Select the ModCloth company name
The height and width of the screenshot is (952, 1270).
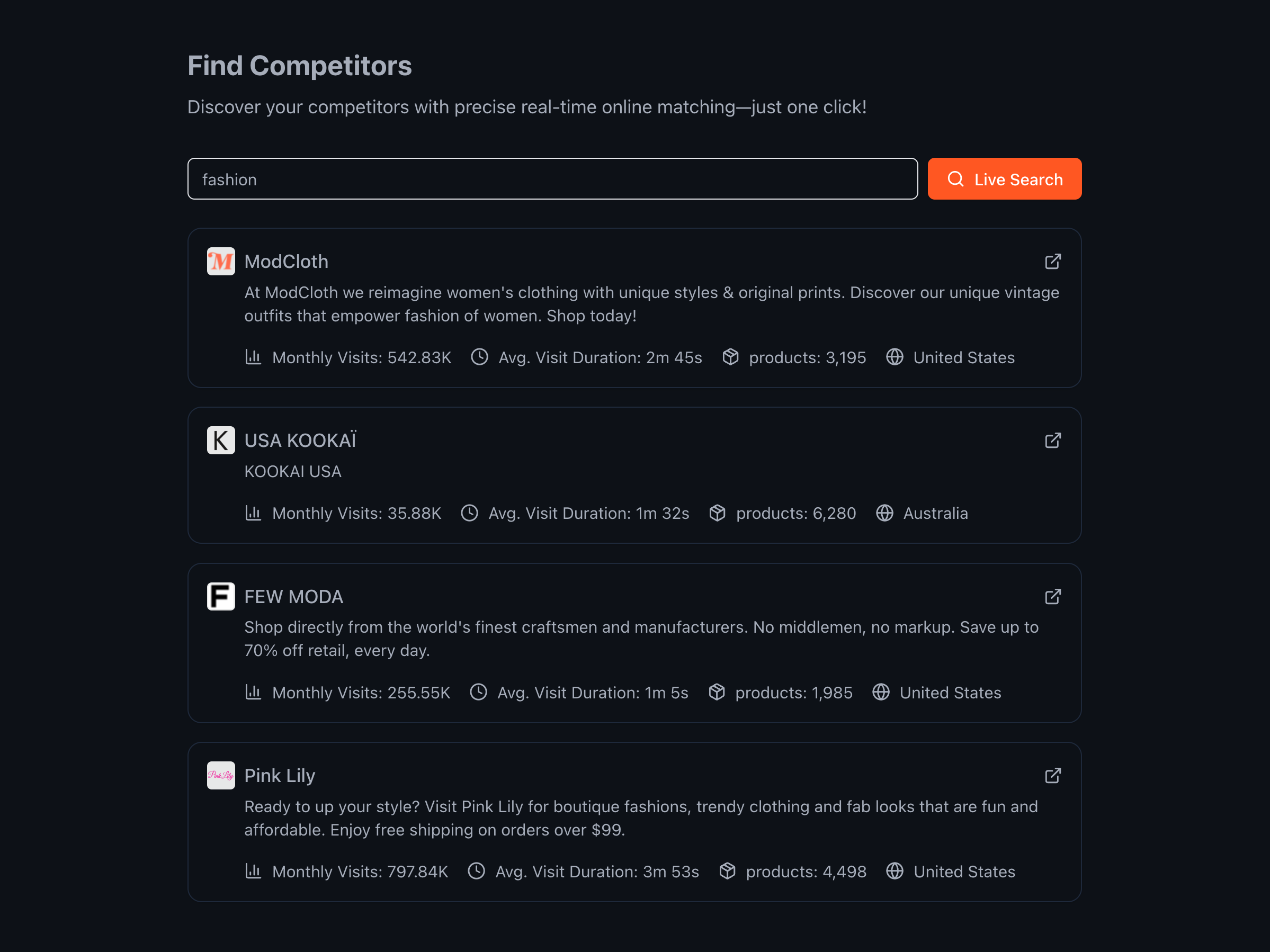pos(286,261)
